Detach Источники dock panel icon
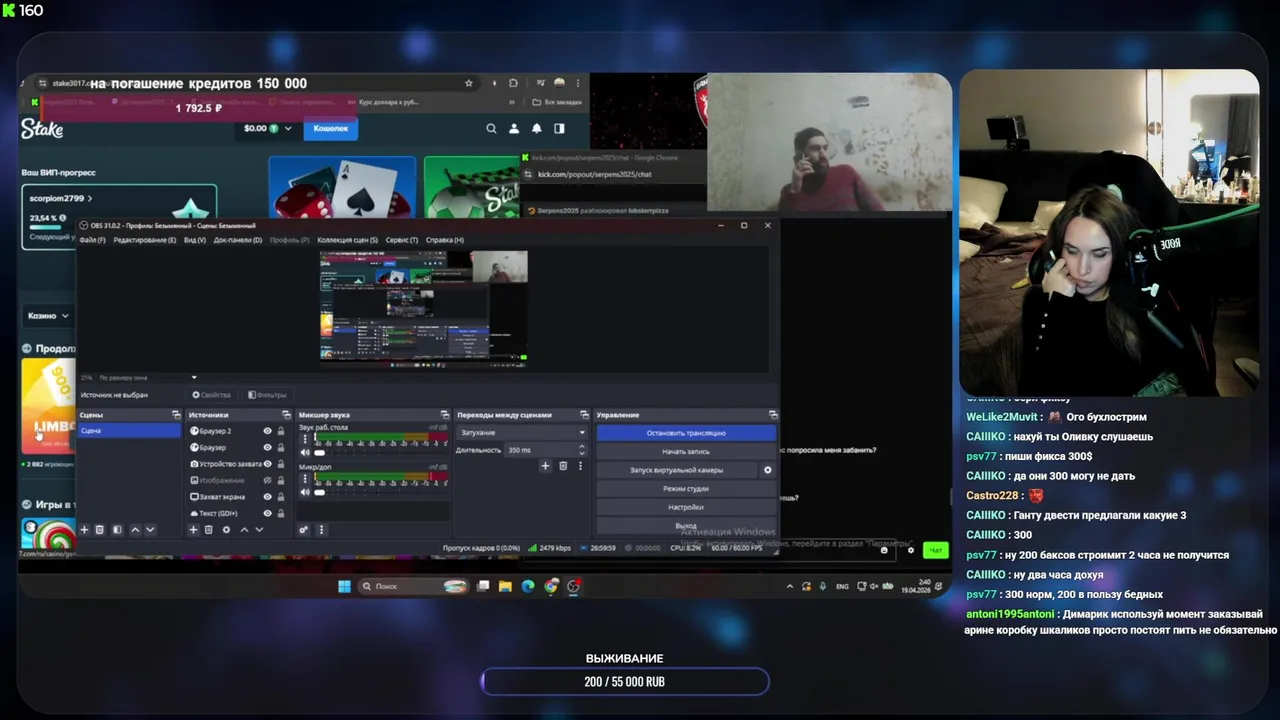 [x=285, y=415]
